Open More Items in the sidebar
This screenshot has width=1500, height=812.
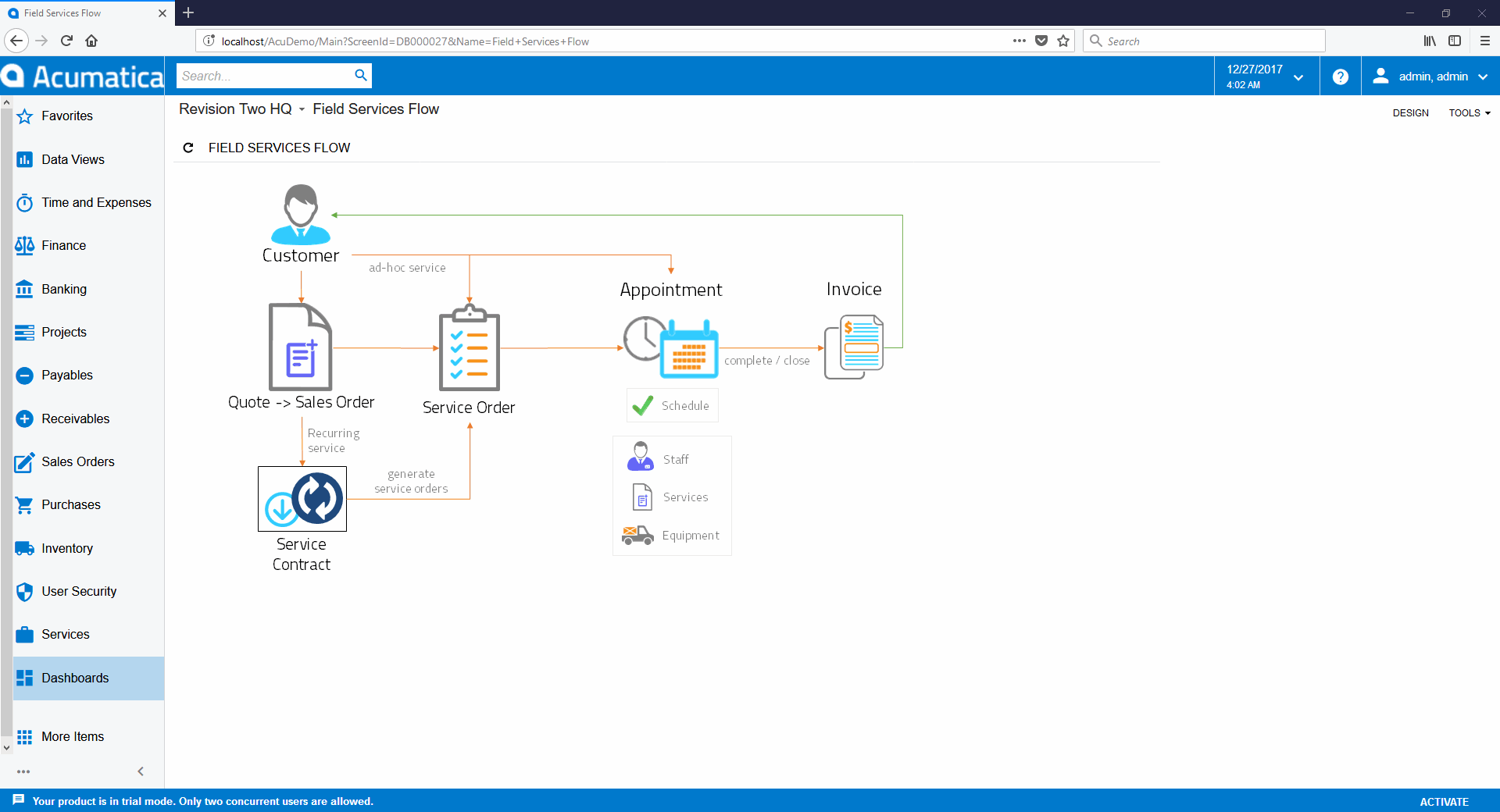tap(72, 736)
